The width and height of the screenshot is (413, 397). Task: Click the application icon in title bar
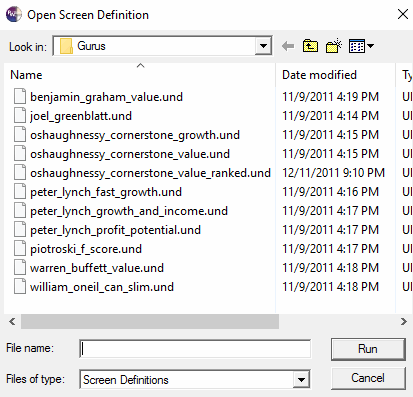[x=14, y=14]
